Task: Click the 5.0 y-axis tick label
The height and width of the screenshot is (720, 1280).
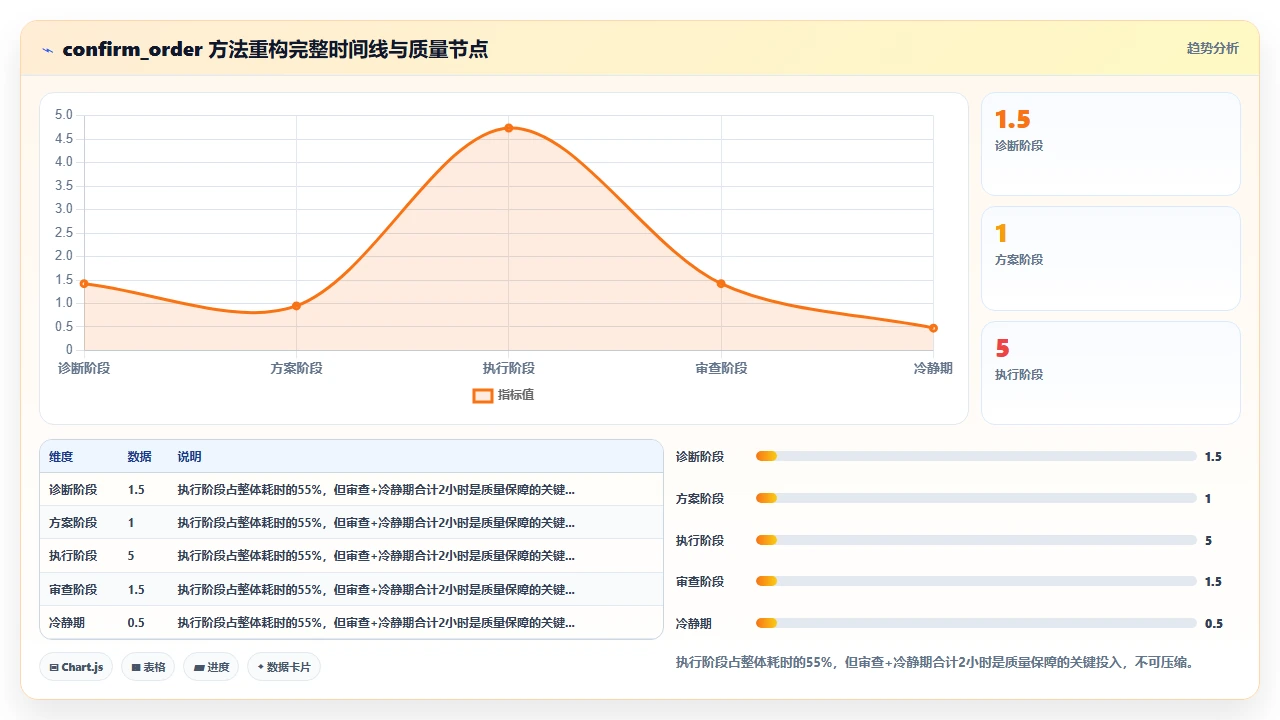Action: click(63, 115)
